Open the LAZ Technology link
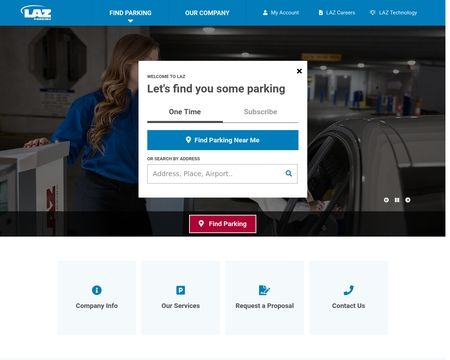450x360 pixels. (393, 13)
